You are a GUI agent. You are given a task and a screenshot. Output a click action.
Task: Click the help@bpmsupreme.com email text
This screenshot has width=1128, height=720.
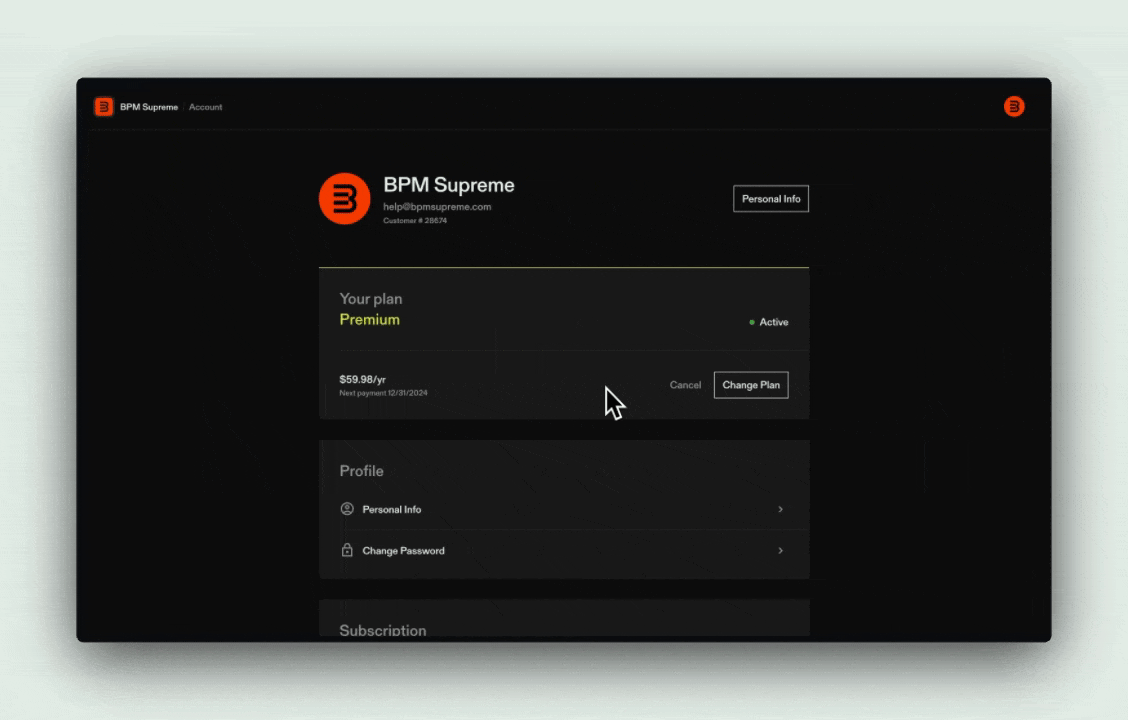(437, 206)
